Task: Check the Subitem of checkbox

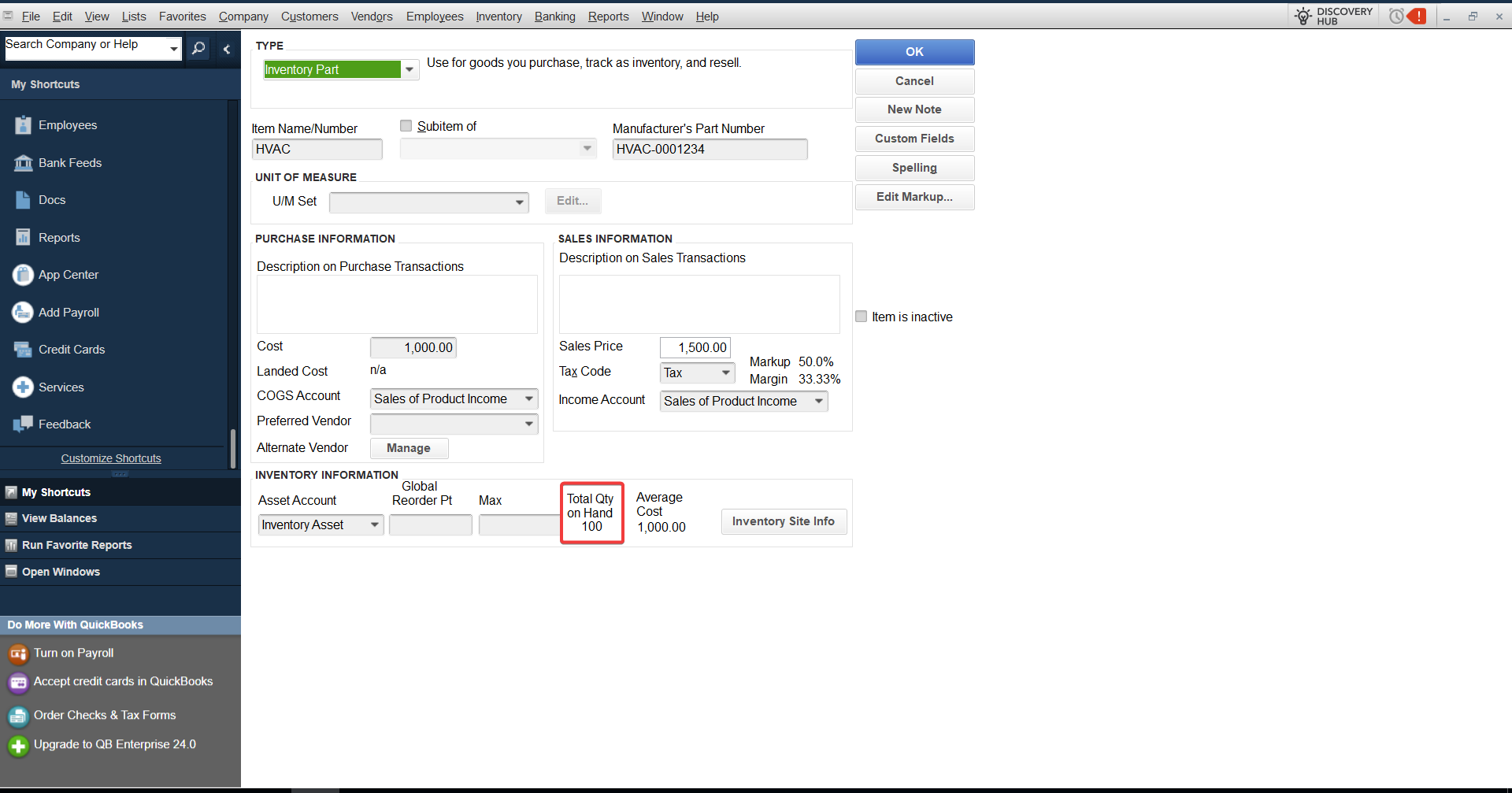Action: (x=406, y=126)
